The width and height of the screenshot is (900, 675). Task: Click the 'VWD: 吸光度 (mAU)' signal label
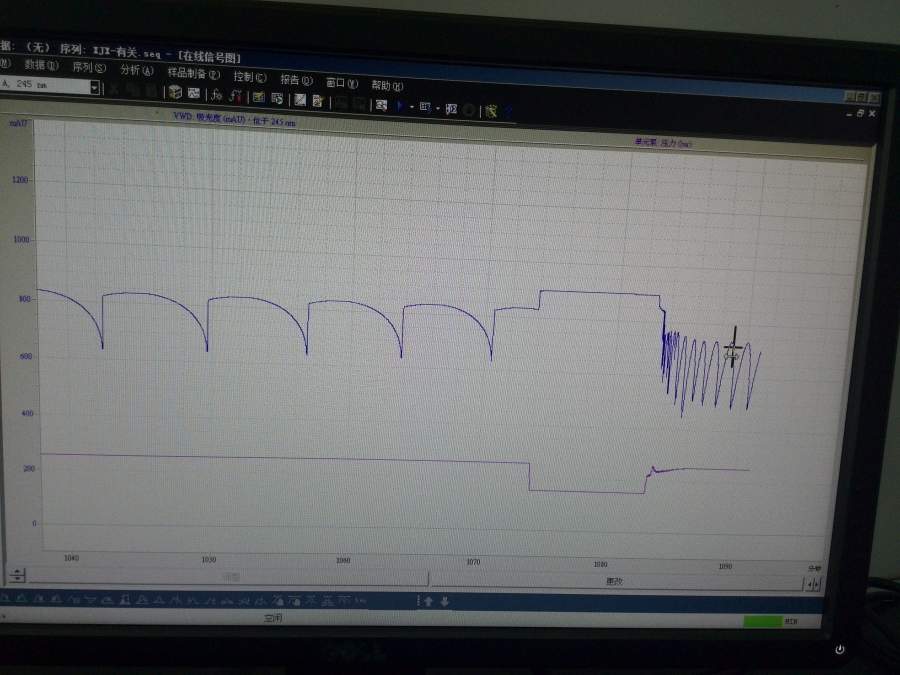(234, 119)
